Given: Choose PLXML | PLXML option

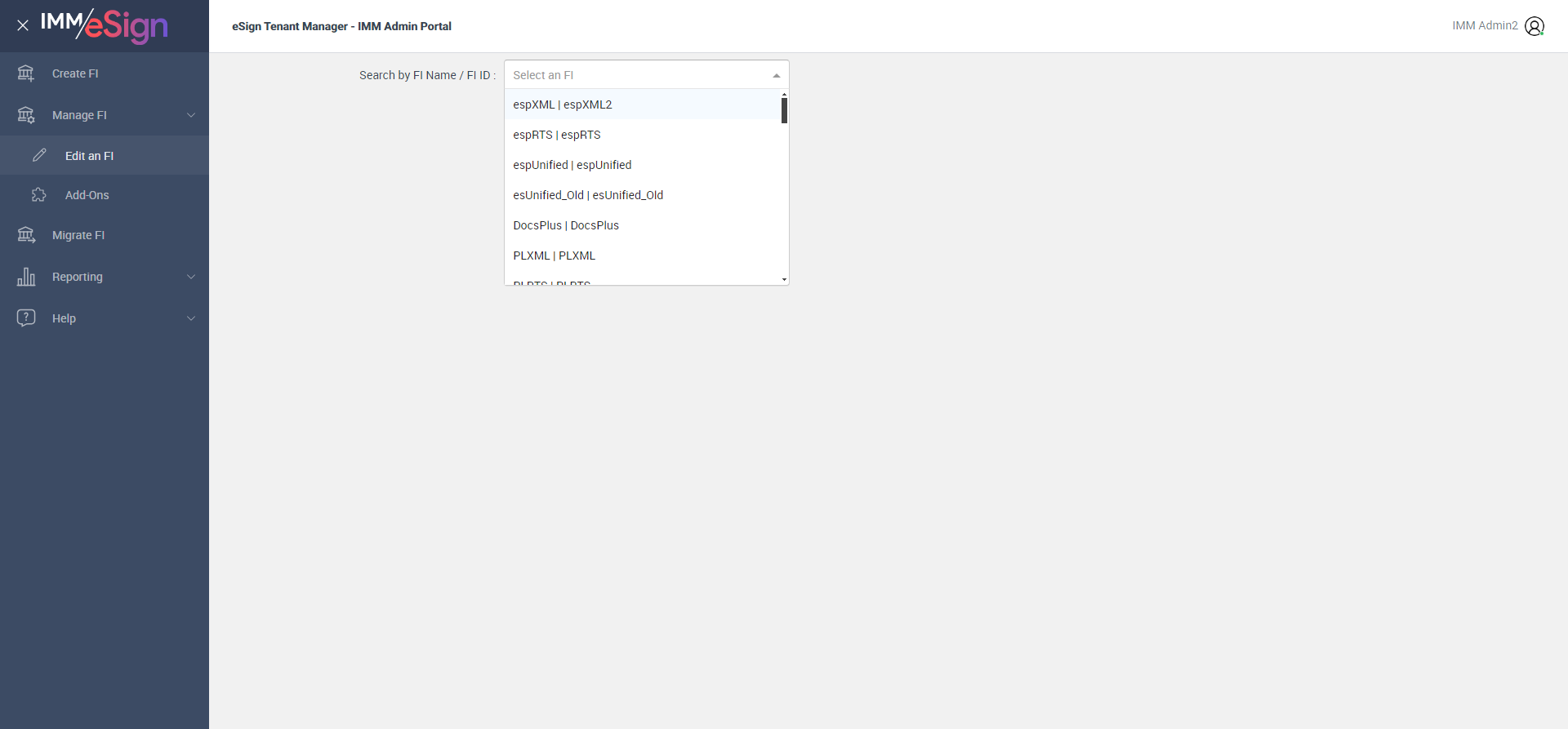Looking at the screenshot, I should tap(643, 256).
